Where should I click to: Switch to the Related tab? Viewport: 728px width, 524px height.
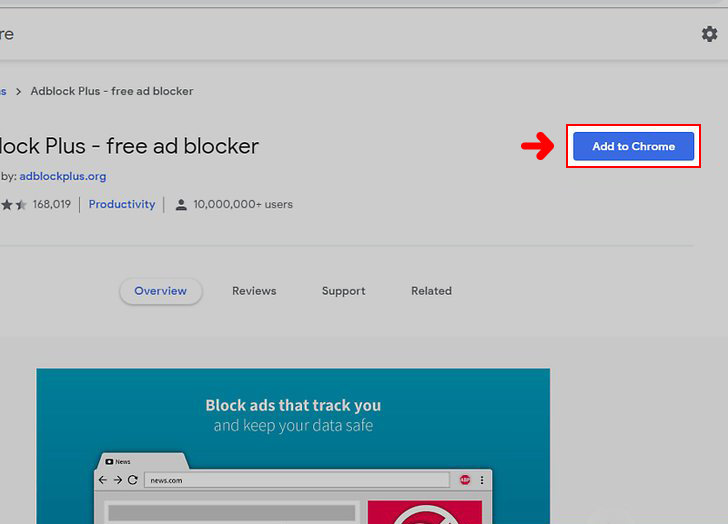point(431,291)
